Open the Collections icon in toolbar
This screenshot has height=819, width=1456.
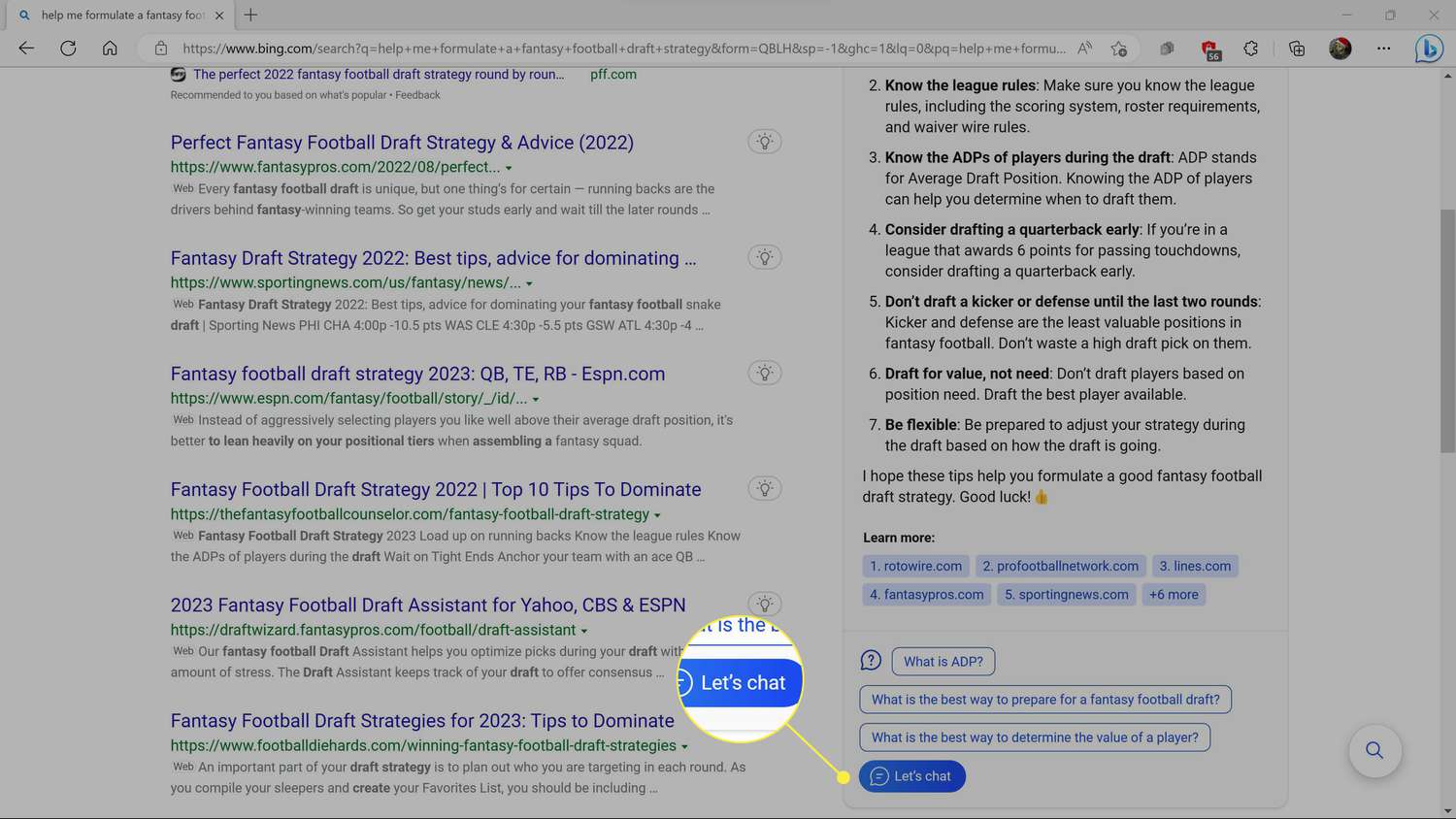[x=1297, y=49]
